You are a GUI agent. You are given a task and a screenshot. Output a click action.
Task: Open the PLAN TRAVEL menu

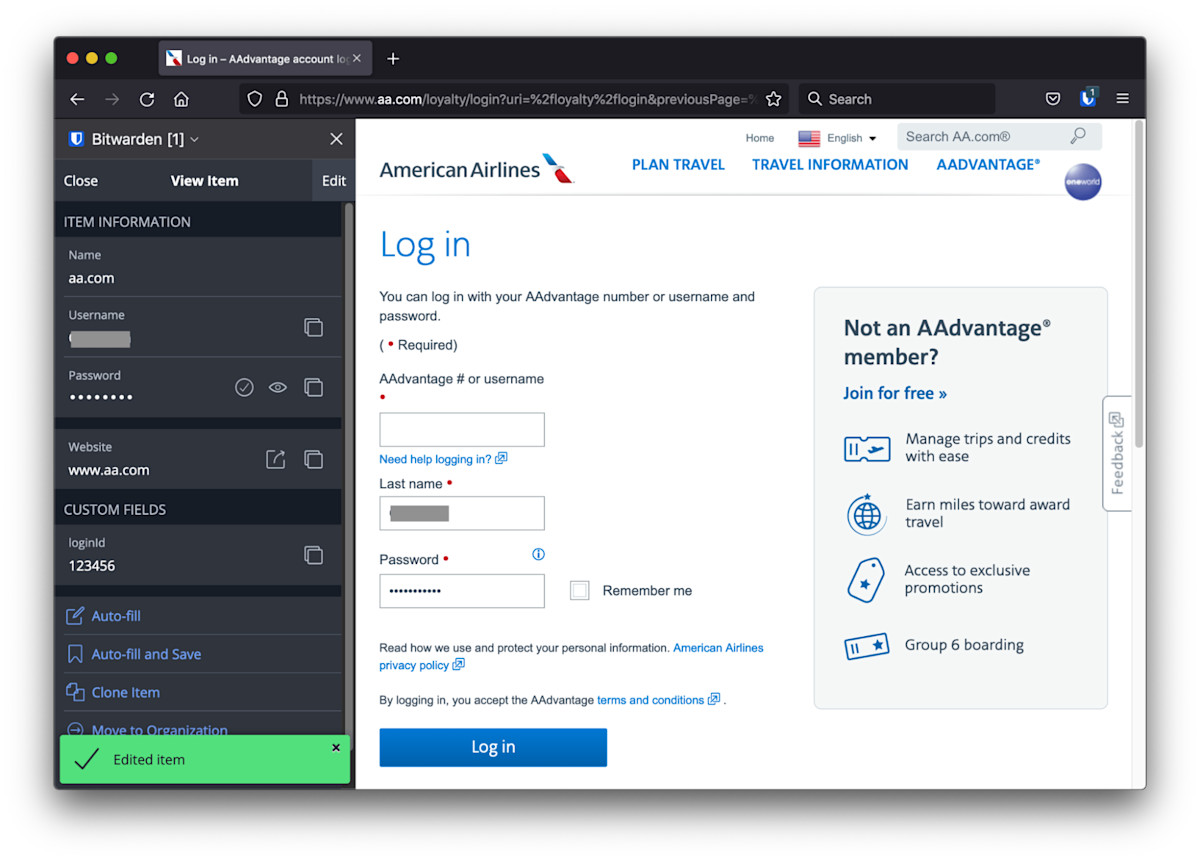click(x=678, y=165)
